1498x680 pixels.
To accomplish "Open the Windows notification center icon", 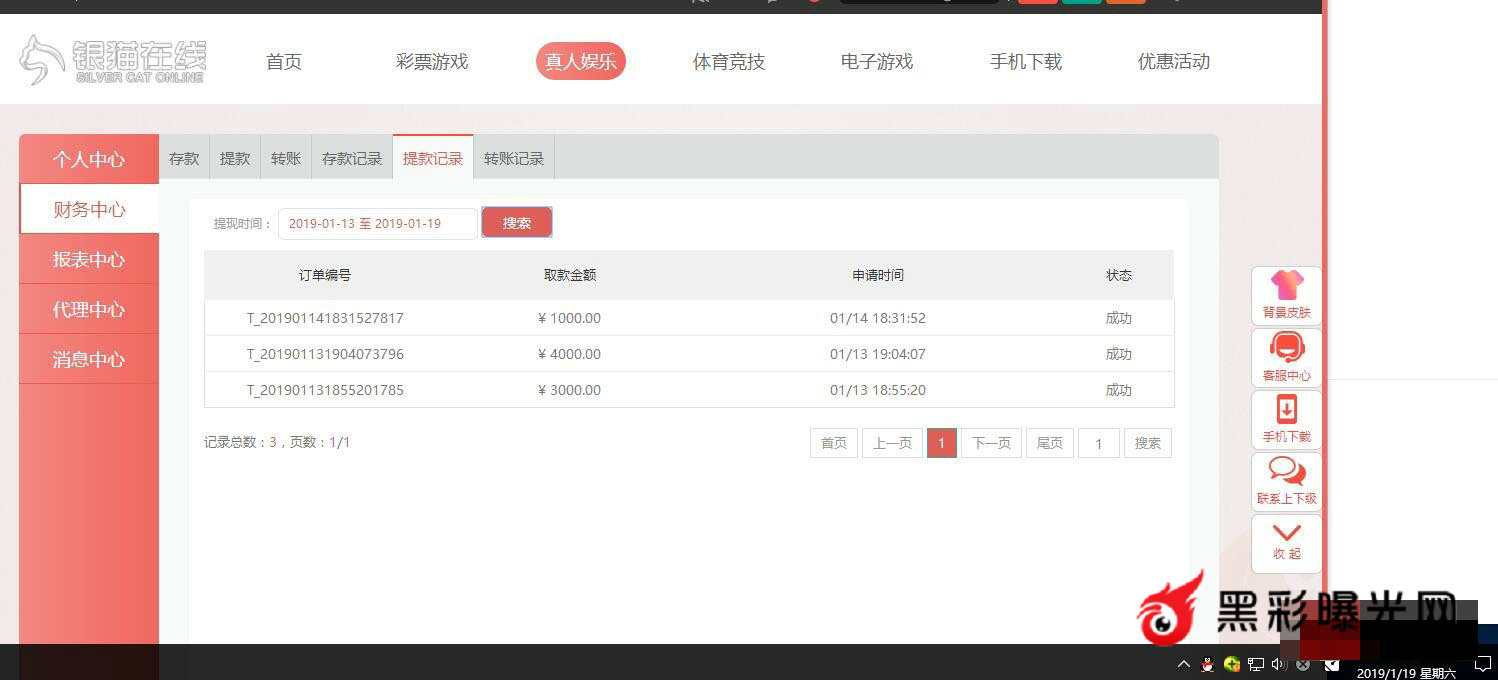I will [x=1483, y=664].
